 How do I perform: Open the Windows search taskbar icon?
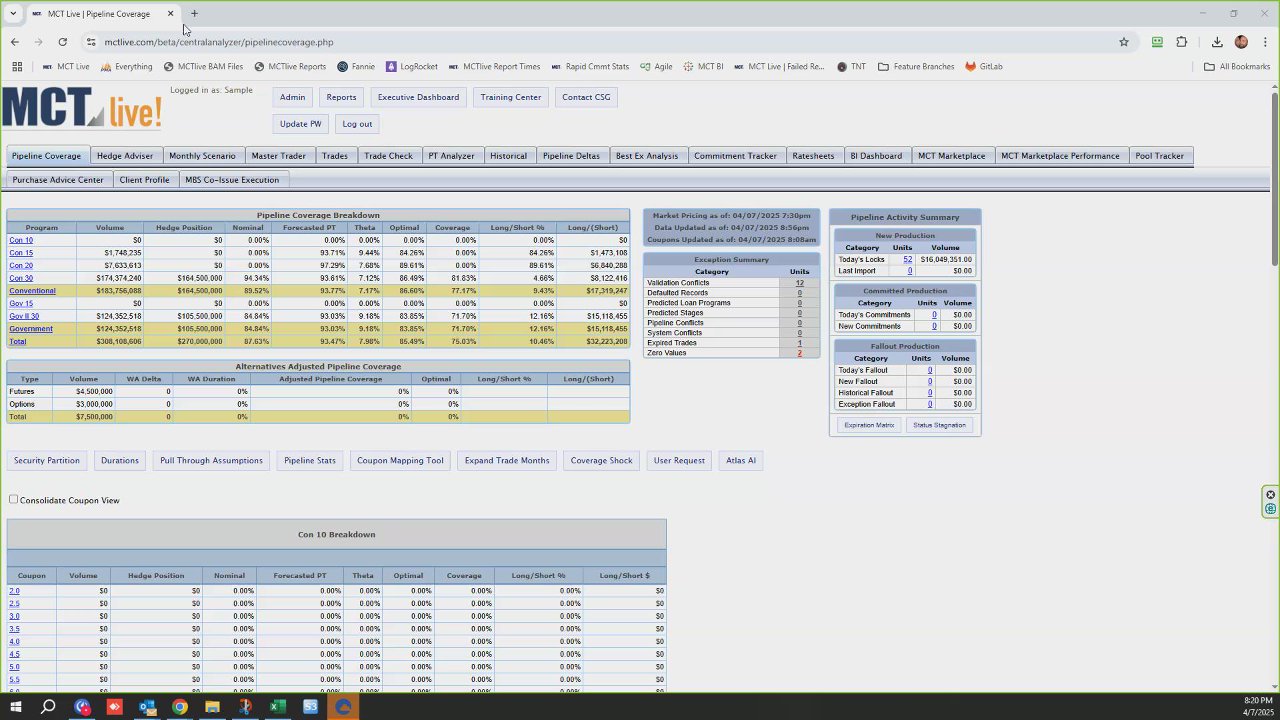click(x=48, y=707)
